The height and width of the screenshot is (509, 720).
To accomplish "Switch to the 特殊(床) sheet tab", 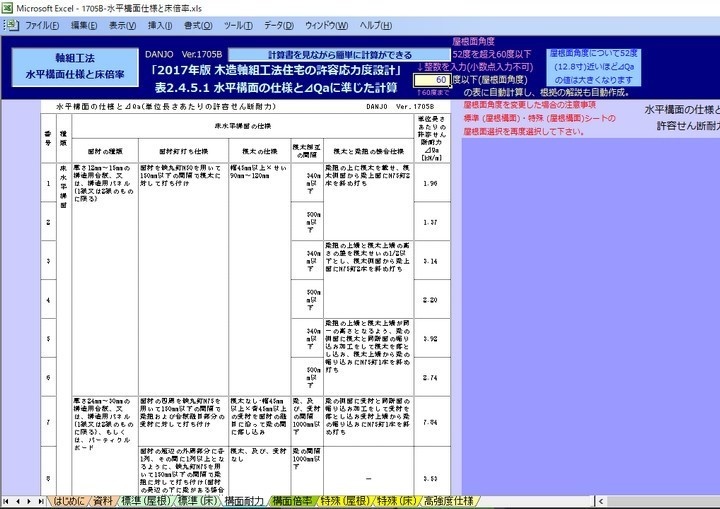I will pyautogui.click(x=397, y=501).
